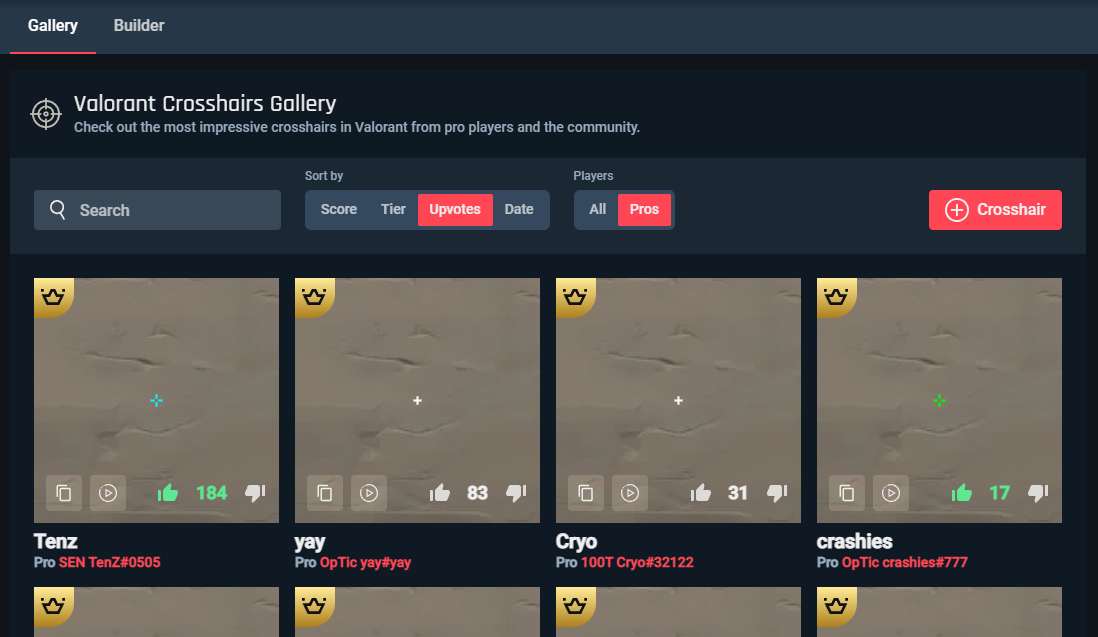The image size is (1098, 637).
Task: Open the crashies green crosshair thumbnail
Action: click(940, 400)
